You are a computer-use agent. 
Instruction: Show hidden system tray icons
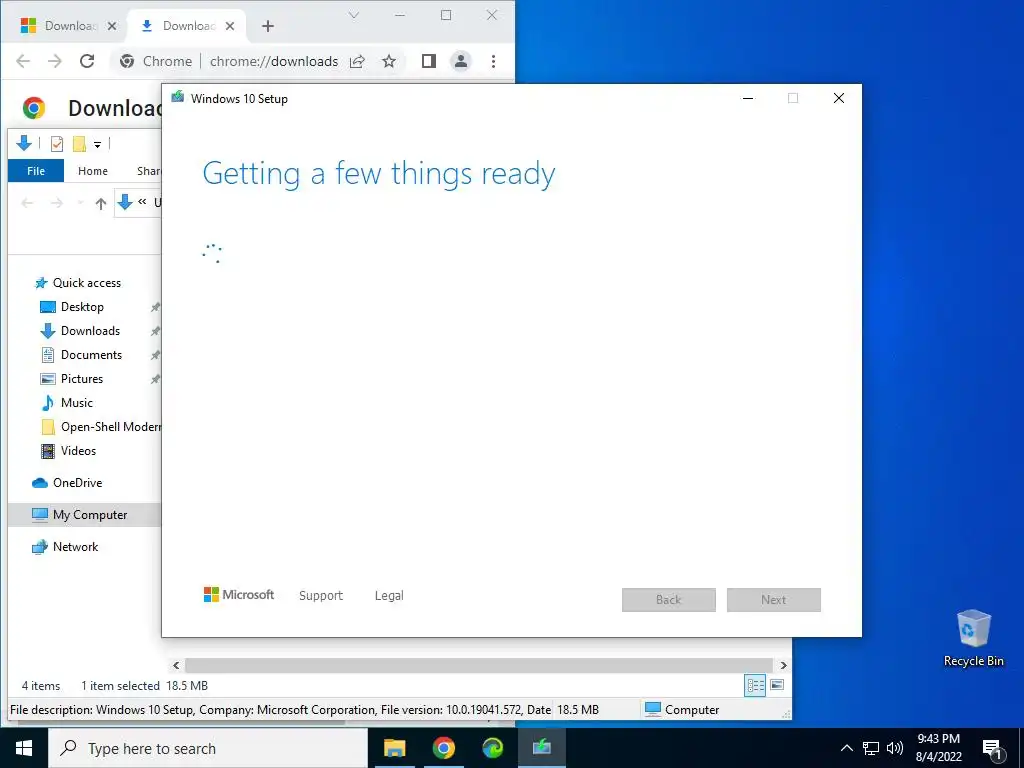[x=846, y=748]
